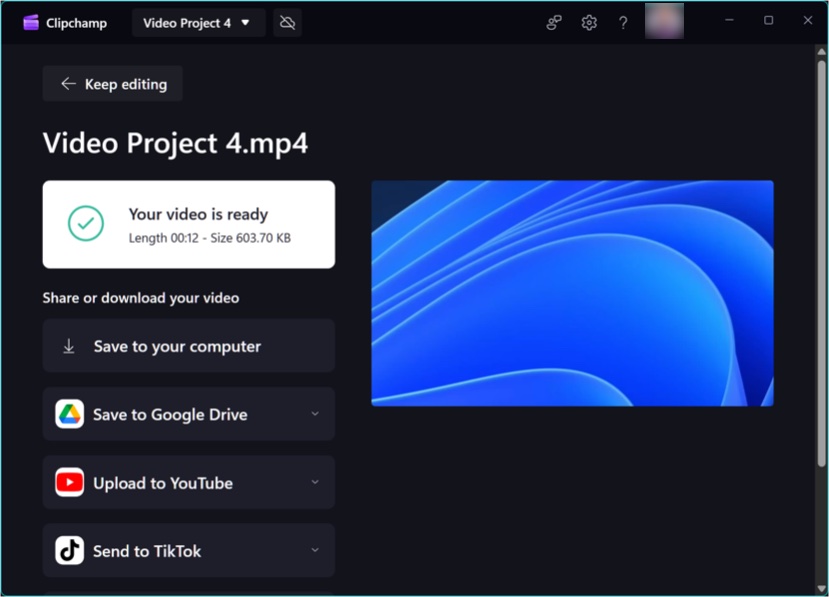Click the Keep editing back button

113,84
